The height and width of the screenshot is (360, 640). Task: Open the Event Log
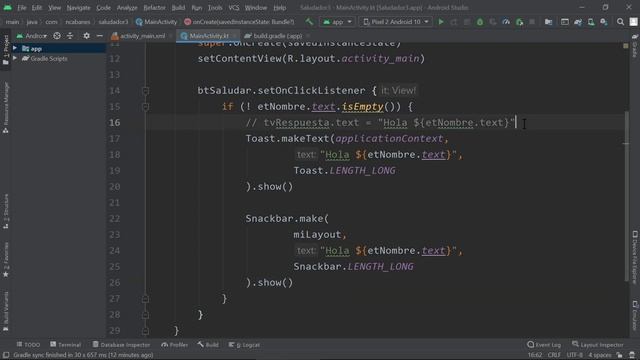[x=544, y=345]
